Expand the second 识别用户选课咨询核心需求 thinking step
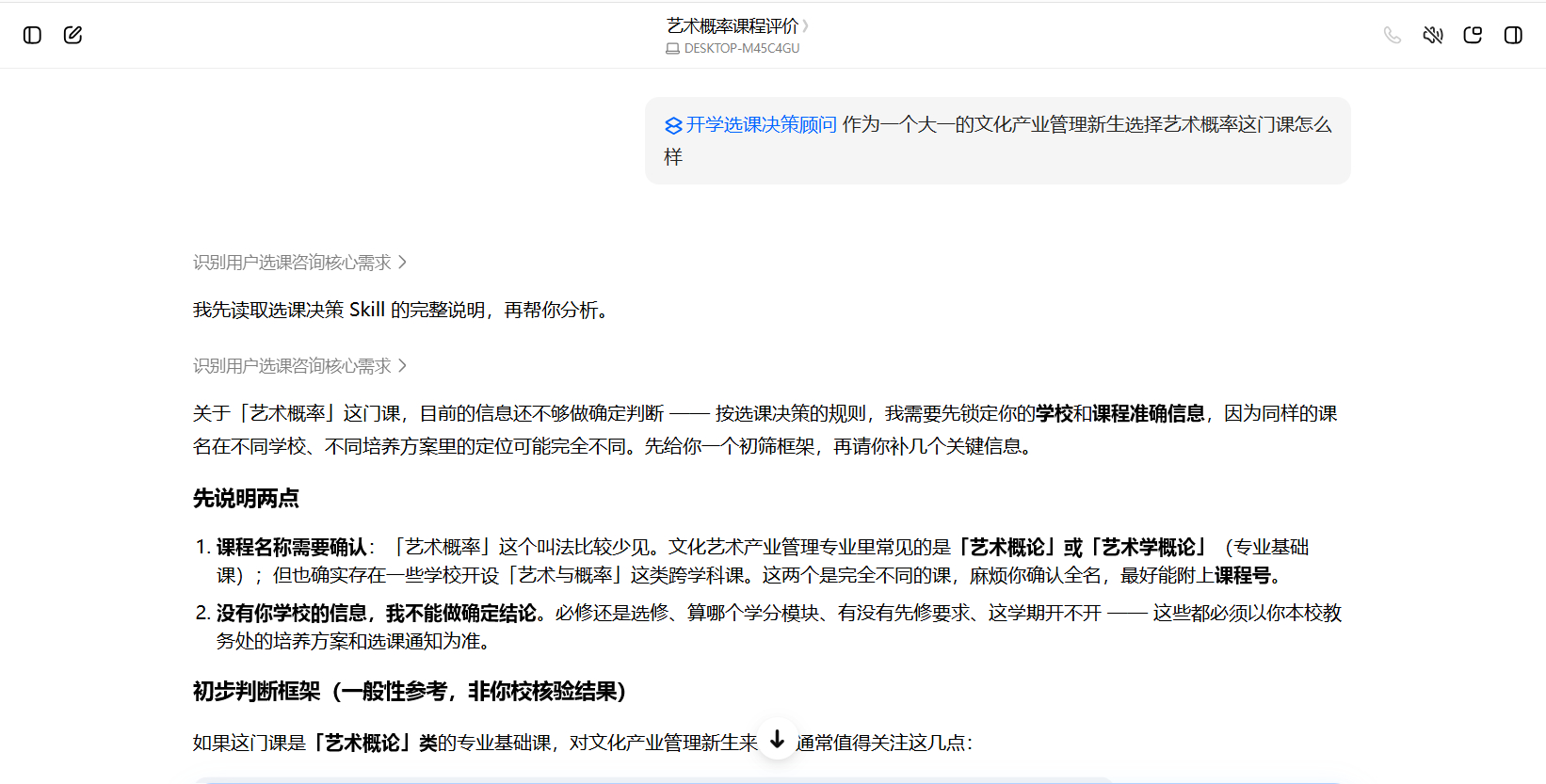Viewport: 1546px width, 784px height. (x=299, y=366)
